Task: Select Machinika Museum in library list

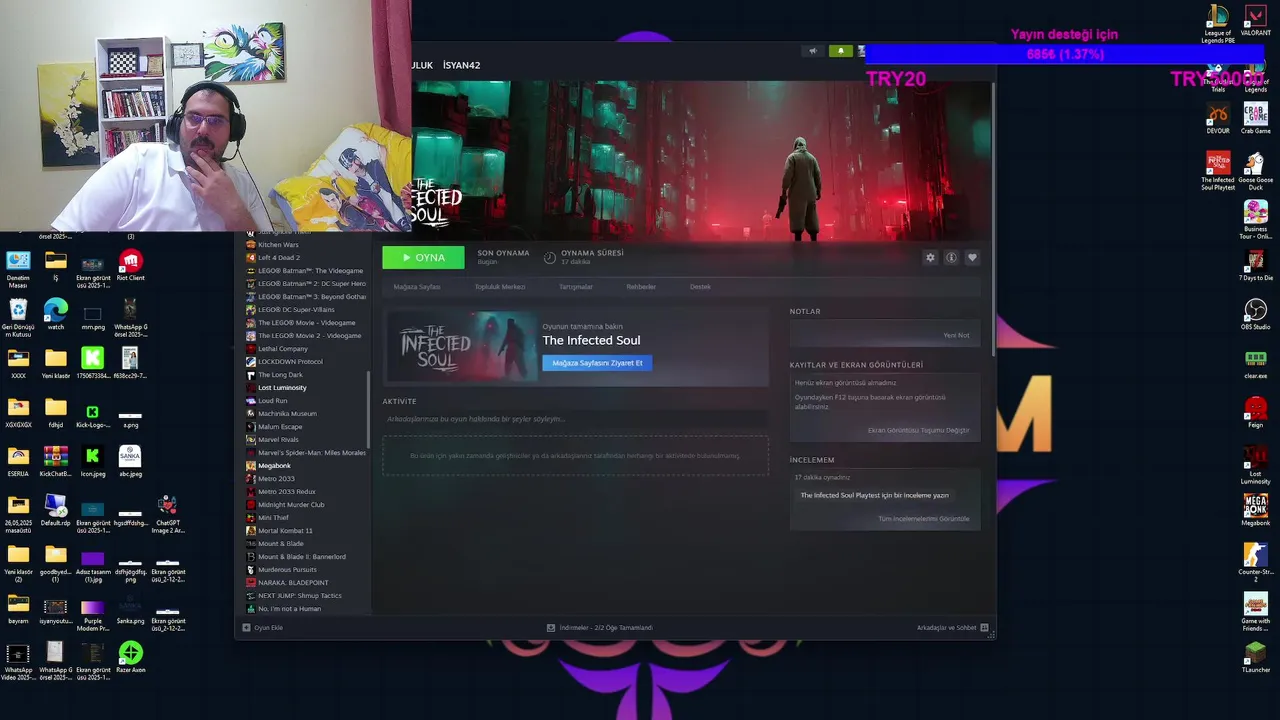Action: [x=287, y=414]
